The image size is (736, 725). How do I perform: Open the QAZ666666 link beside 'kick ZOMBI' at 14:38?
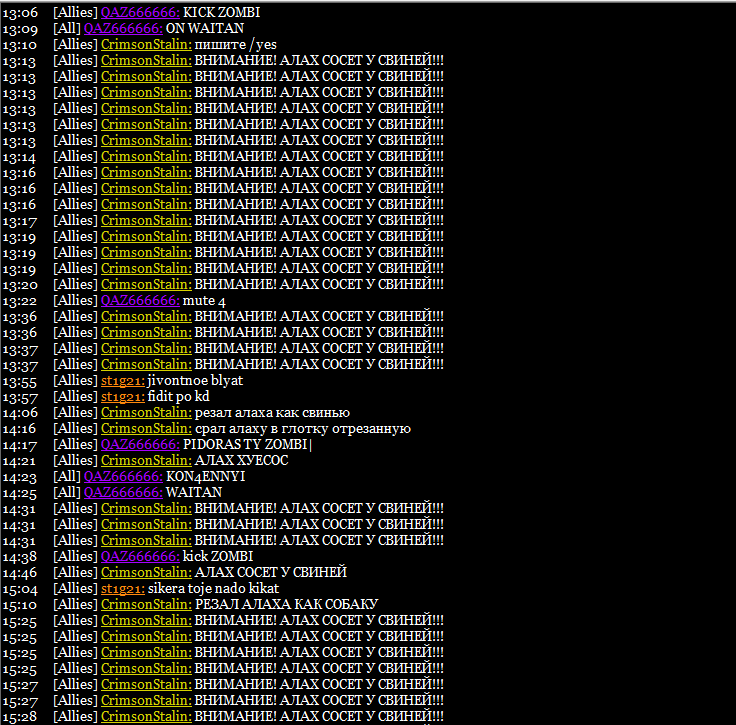[x=140, y=557]
